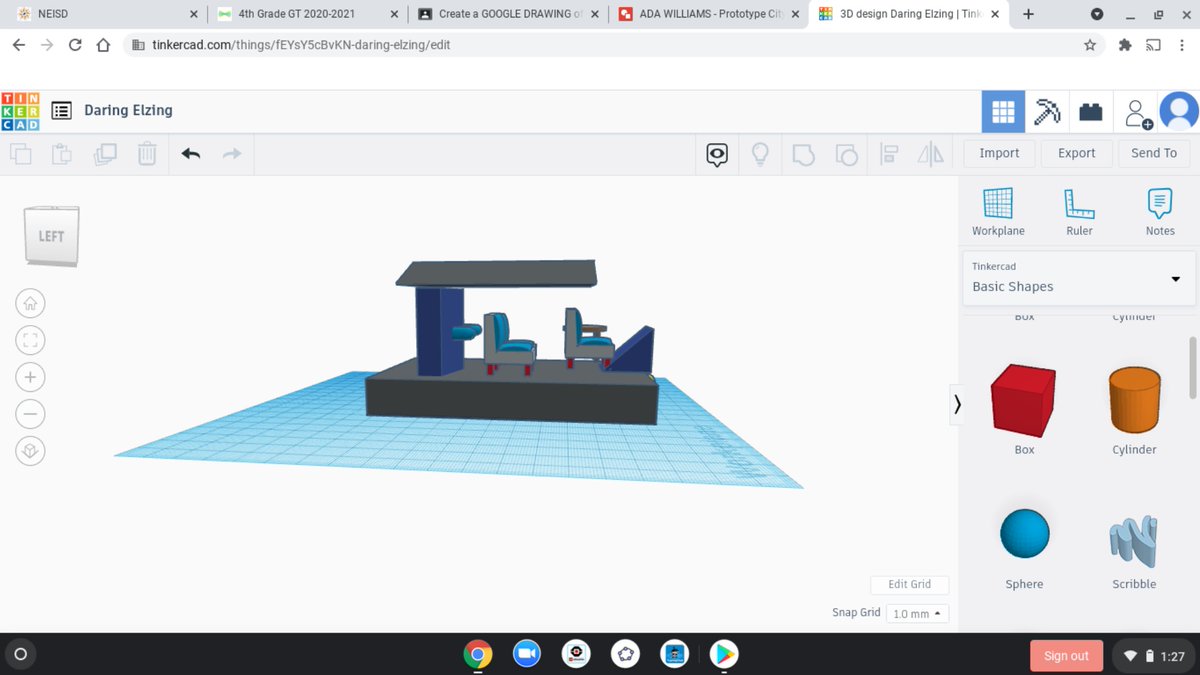Click the Sign out button
The height and width of the screenshot is (675, 1200).
click(x=1066, y=656)
